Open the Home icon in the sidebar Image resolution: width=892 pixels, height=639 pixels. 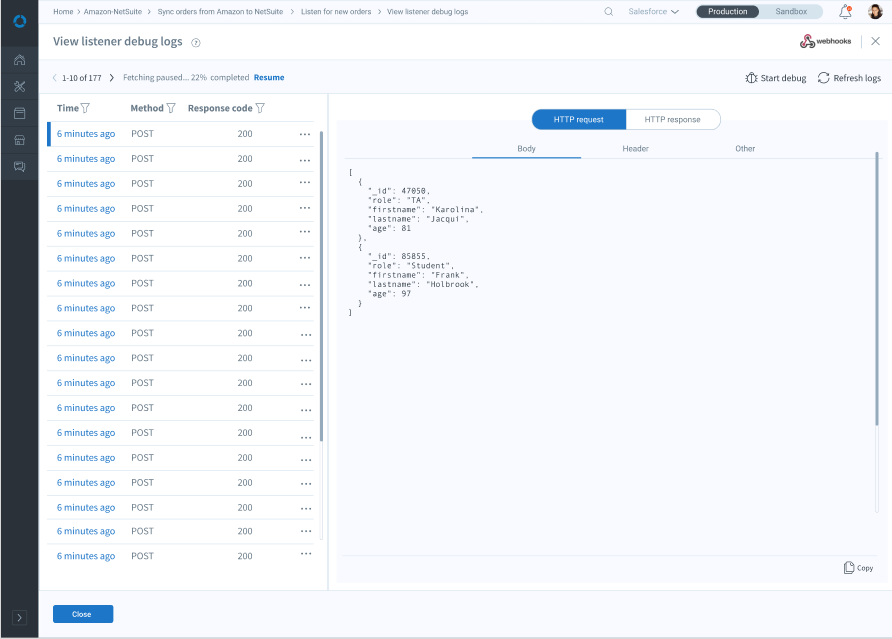tap(19, 60)
